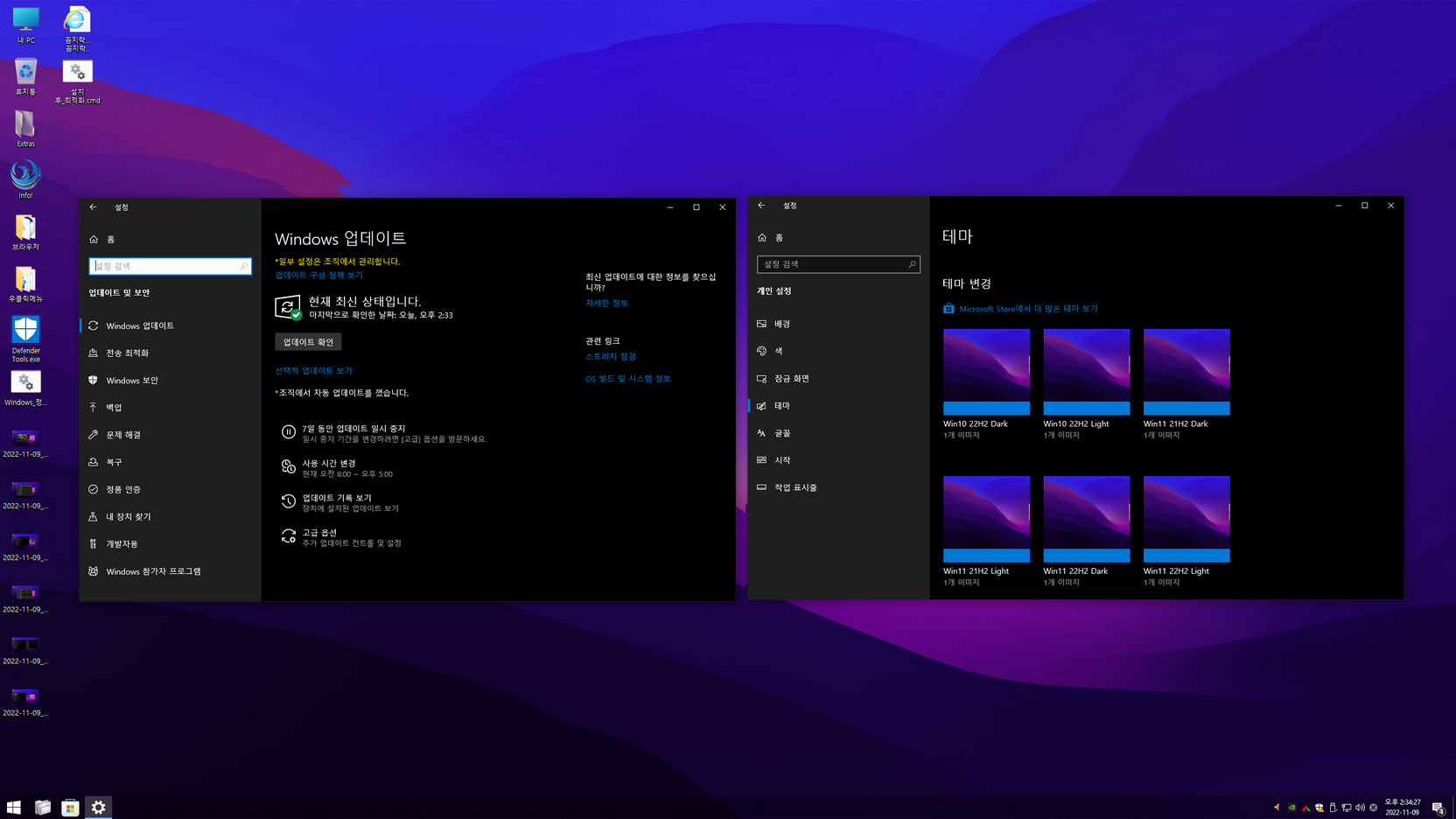Open the 휴지통 recycle bin icon
The height and width of the screenshot is (819, 1456).
[x=25, y=76]
